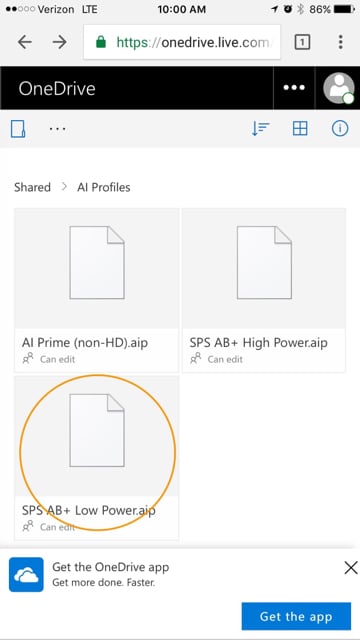Go forward using browser forward arrow

point(60,42)
